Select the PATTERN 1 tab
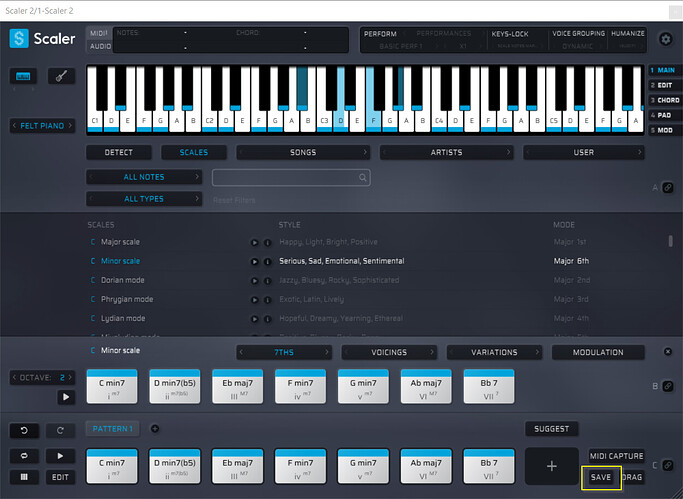 pyautogui.click(x=112, y=429)
